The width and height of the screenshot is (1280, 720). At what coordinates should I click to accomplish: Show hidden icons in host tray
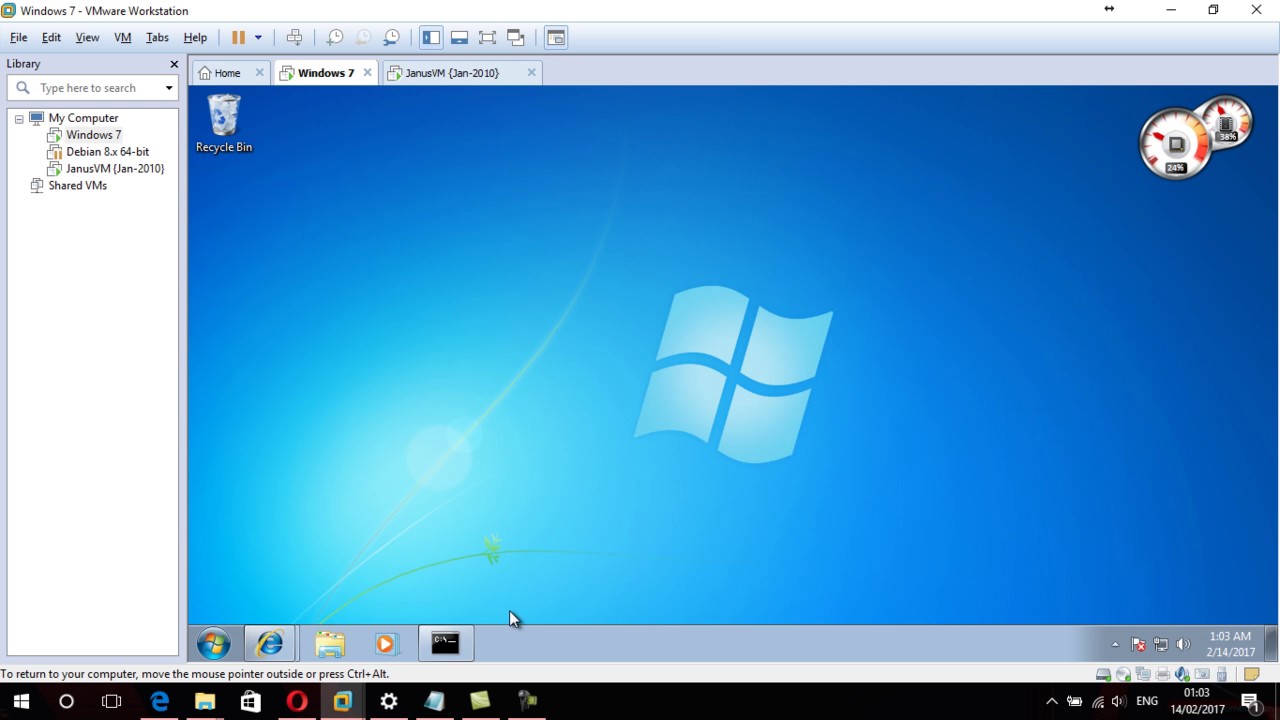(x=1052, y=702)
